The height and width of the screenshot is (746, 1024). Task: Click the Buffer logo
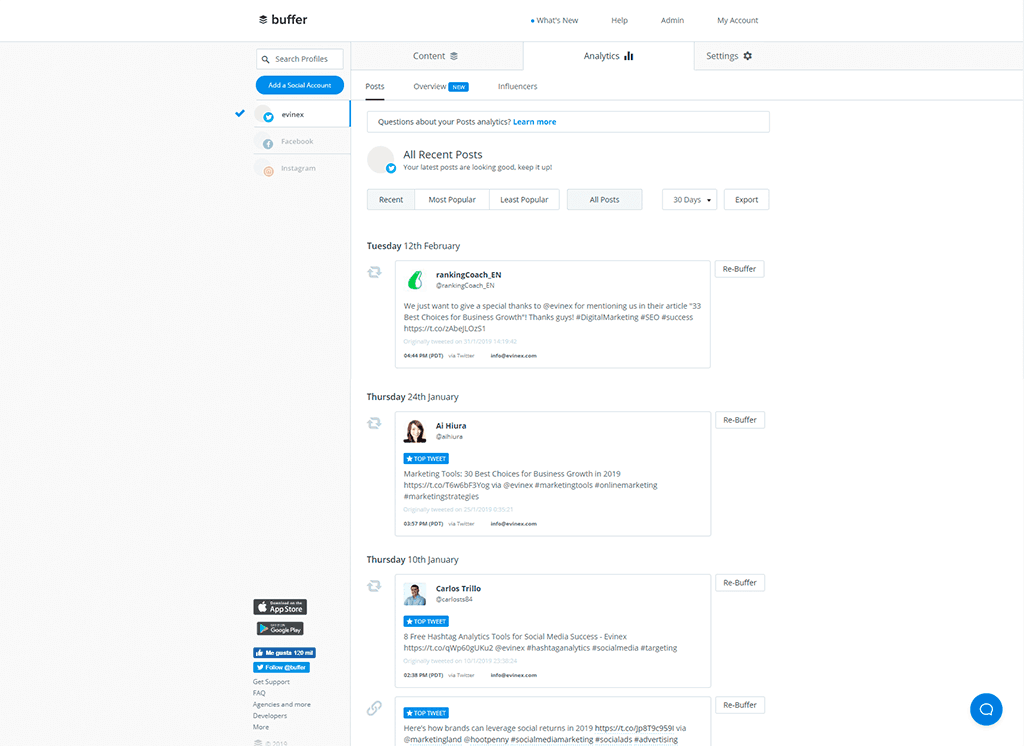click(x=283, y=20)
